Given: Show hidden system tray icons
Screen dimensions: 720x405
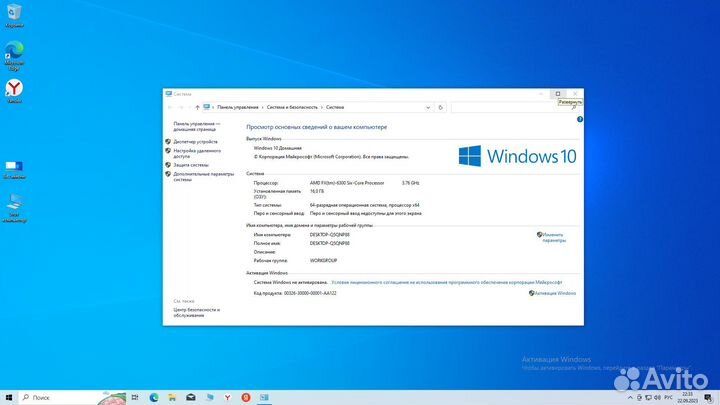Looking at the screenshot, I should pos(630,398).
